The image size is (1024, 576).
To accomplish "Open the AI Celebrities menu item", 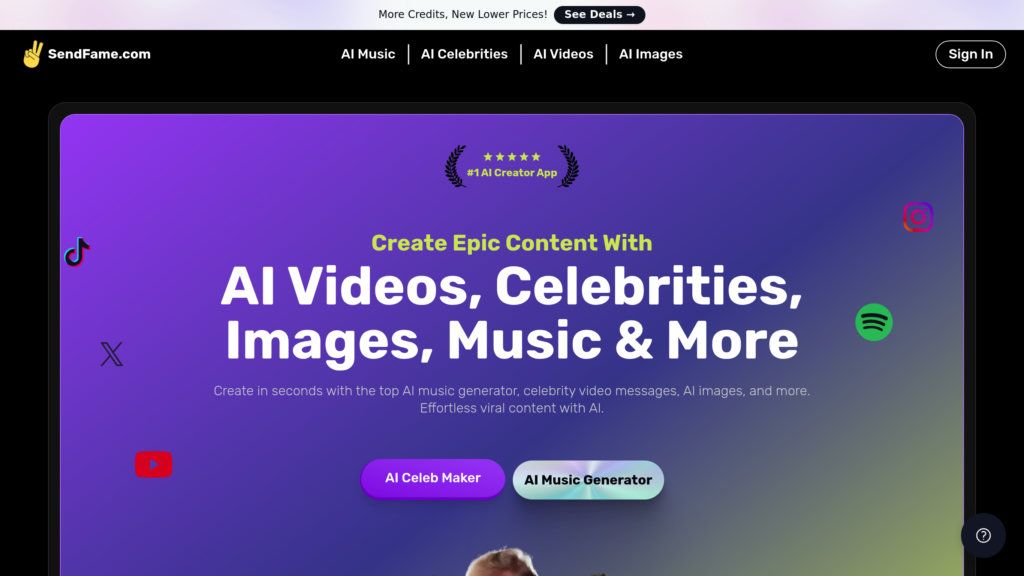I will pos(464,54).
